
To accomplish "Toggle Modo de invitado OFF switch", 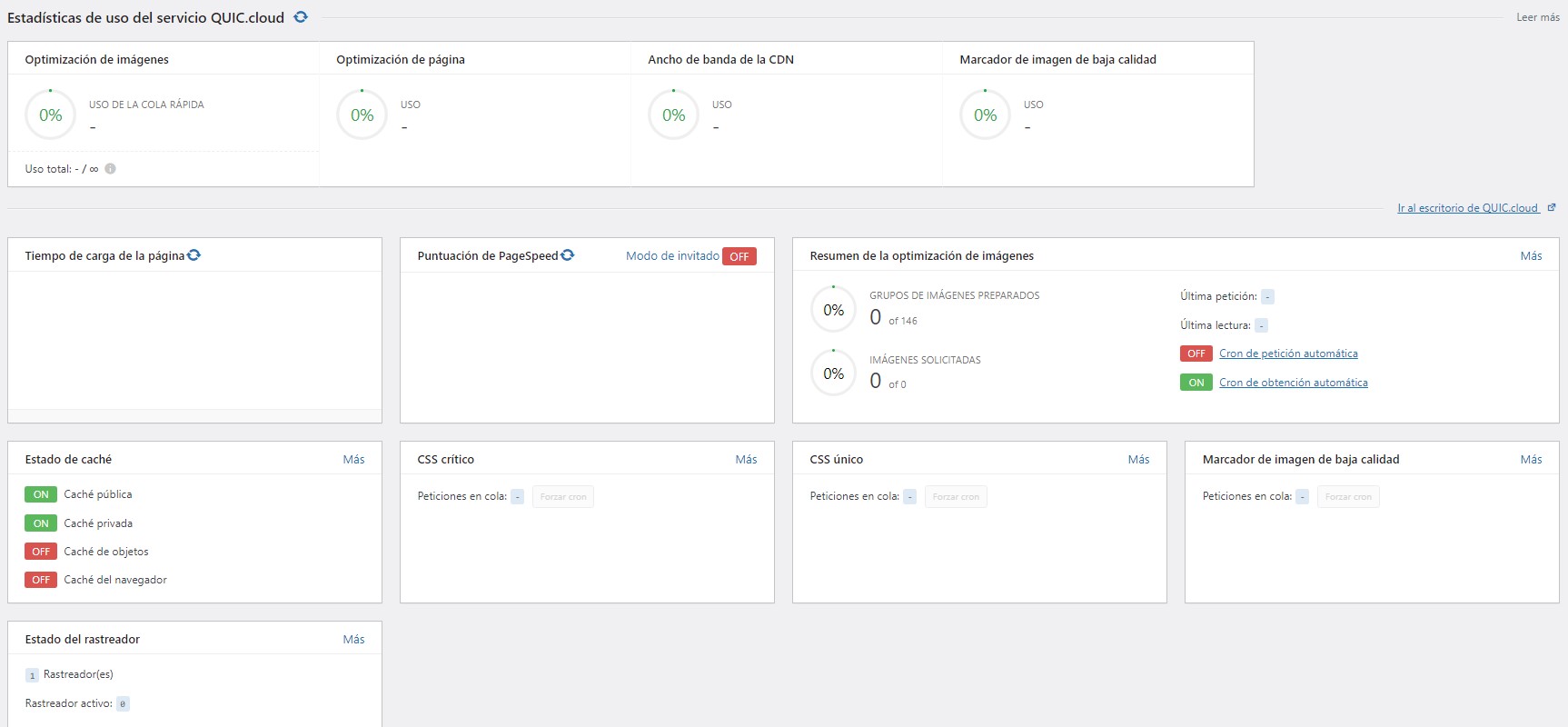I will [x=739, y=256].
